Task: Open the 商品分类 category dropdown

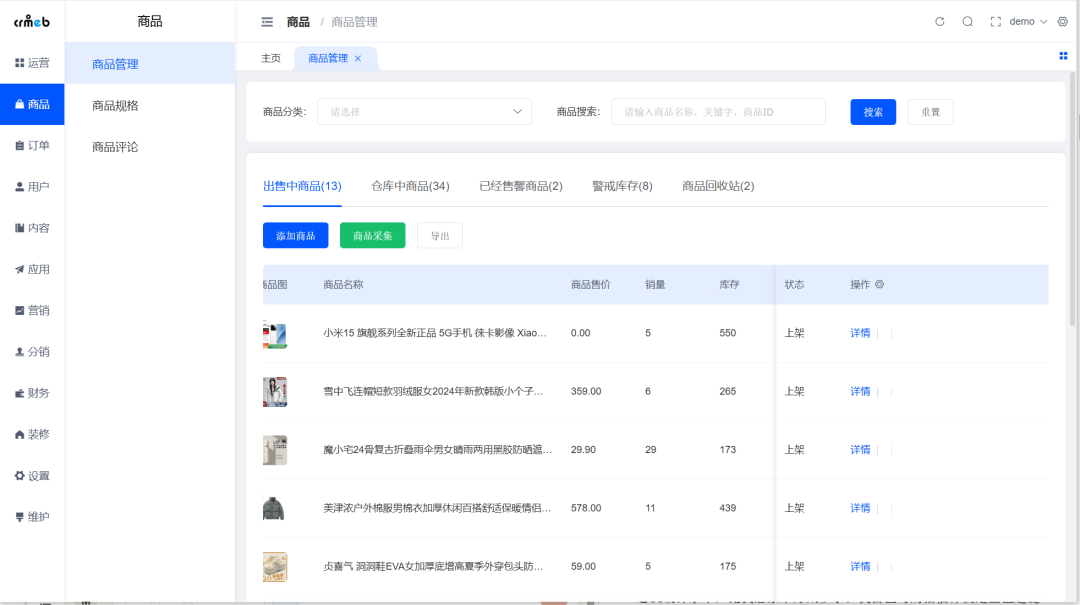Action: point(424,111)
